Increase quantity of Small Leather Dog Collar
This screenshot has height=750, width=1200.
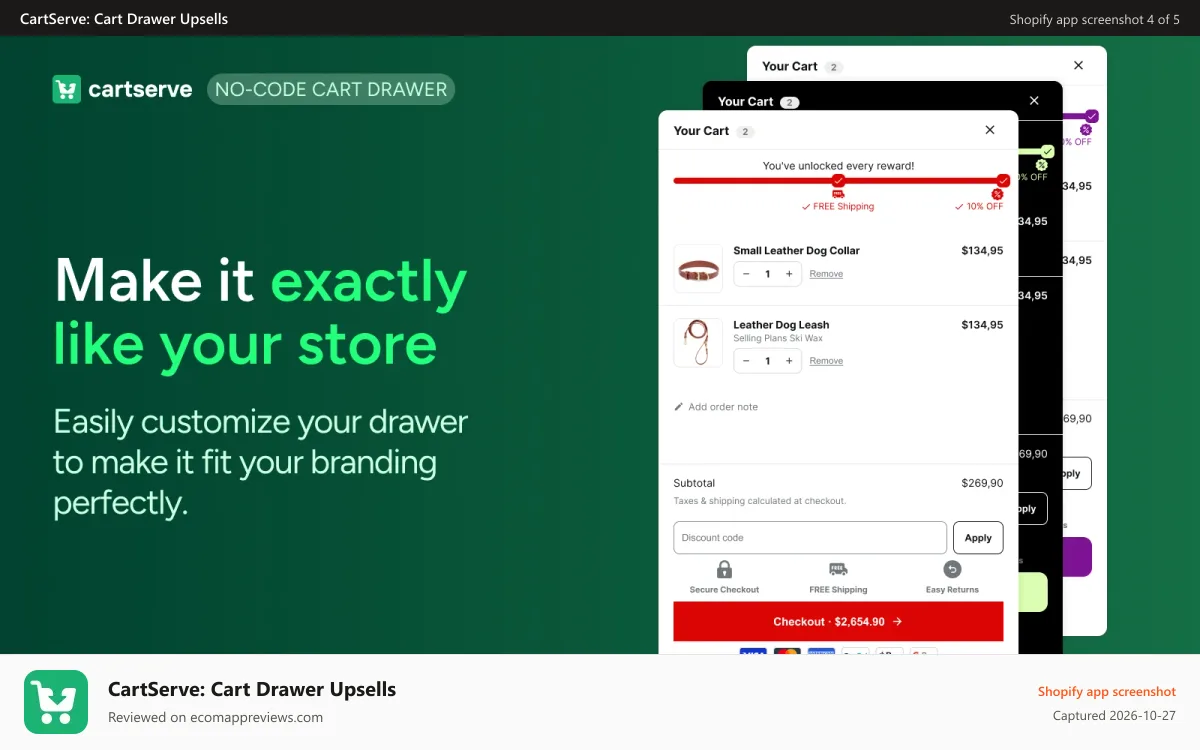point(789,274)
